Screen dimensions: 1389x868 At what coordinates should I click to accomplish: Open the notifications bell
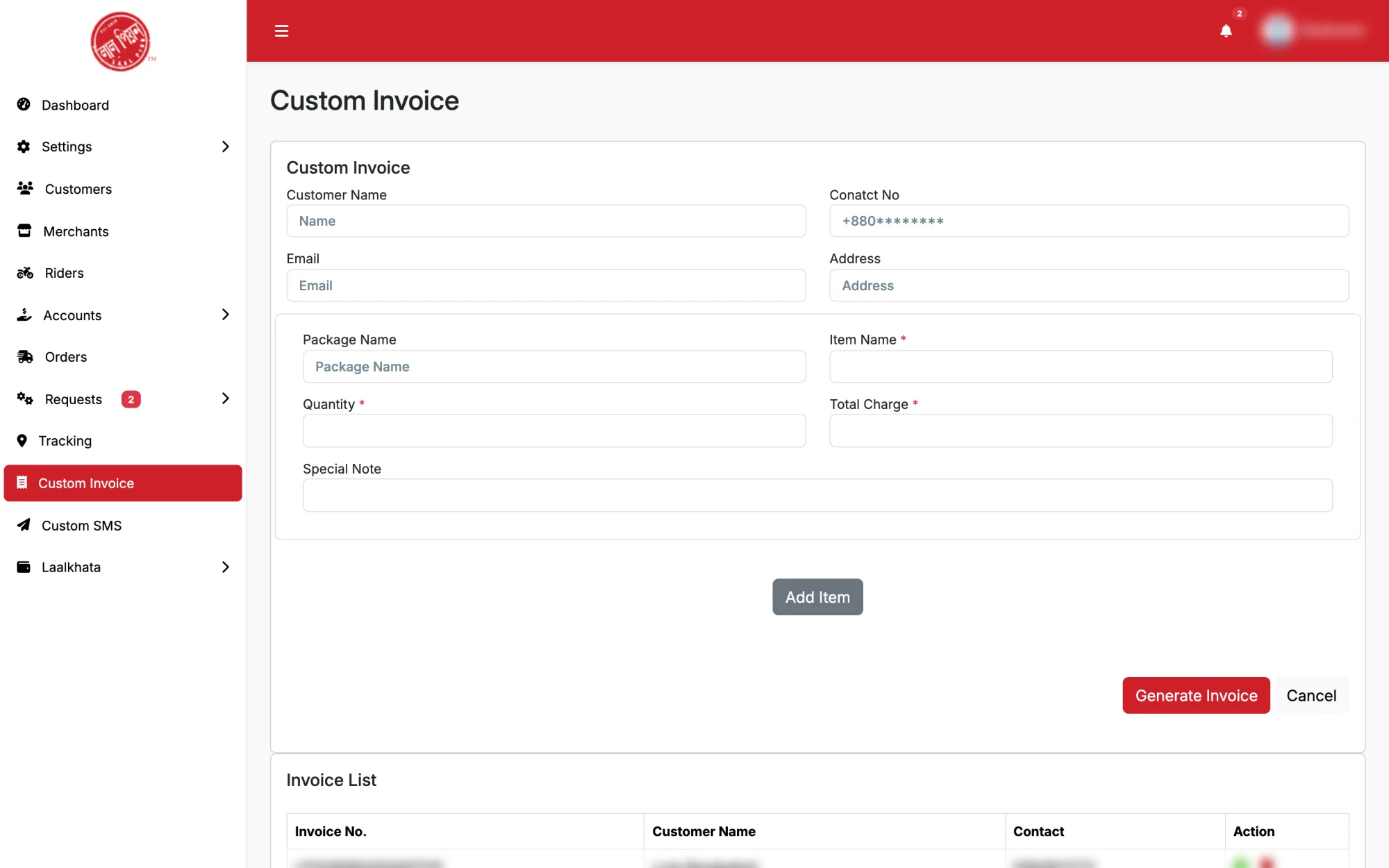pos(1226,31)
